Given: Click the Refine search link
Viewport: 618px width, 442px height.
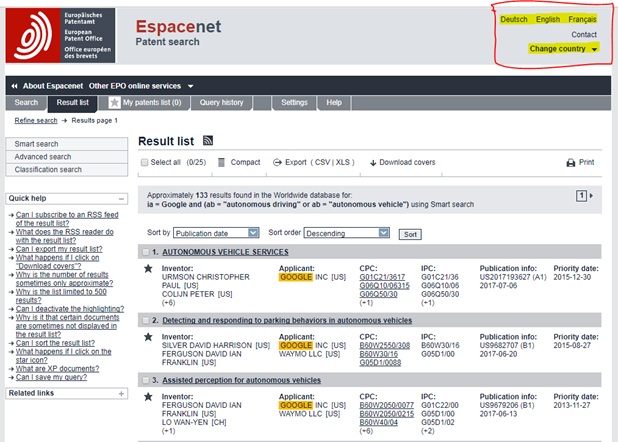Looking at the screenshot, I should [x=36, y=121].
